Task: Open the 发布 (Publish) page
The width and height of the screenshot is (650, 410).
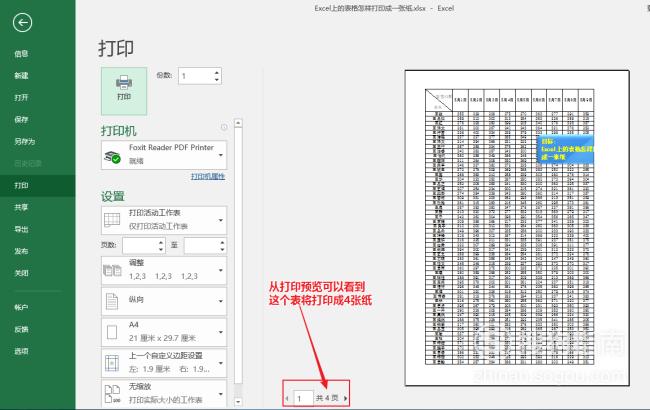Action: click(21, 251)
